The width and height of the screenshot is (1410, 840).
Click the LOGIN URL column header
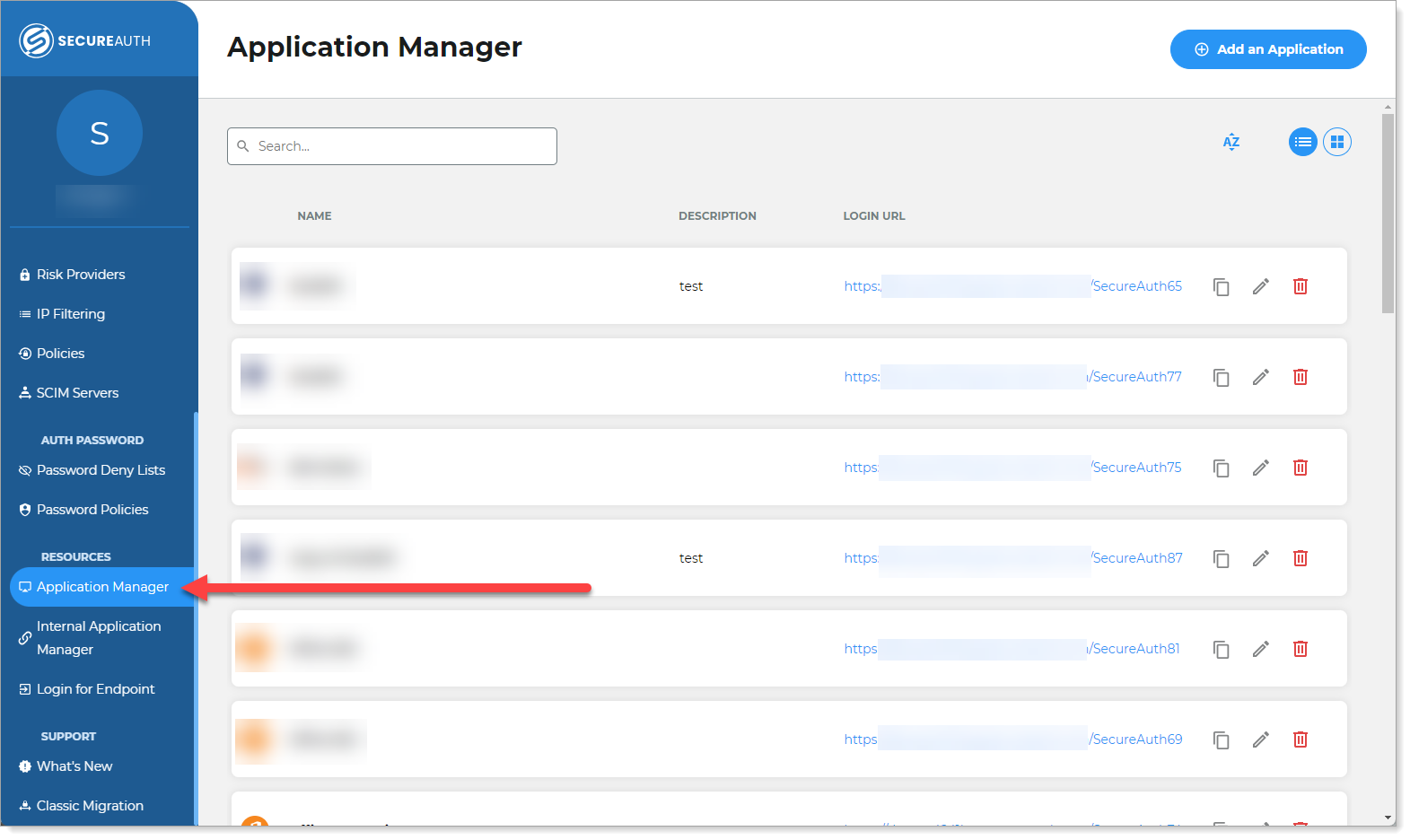pos(874,216)
